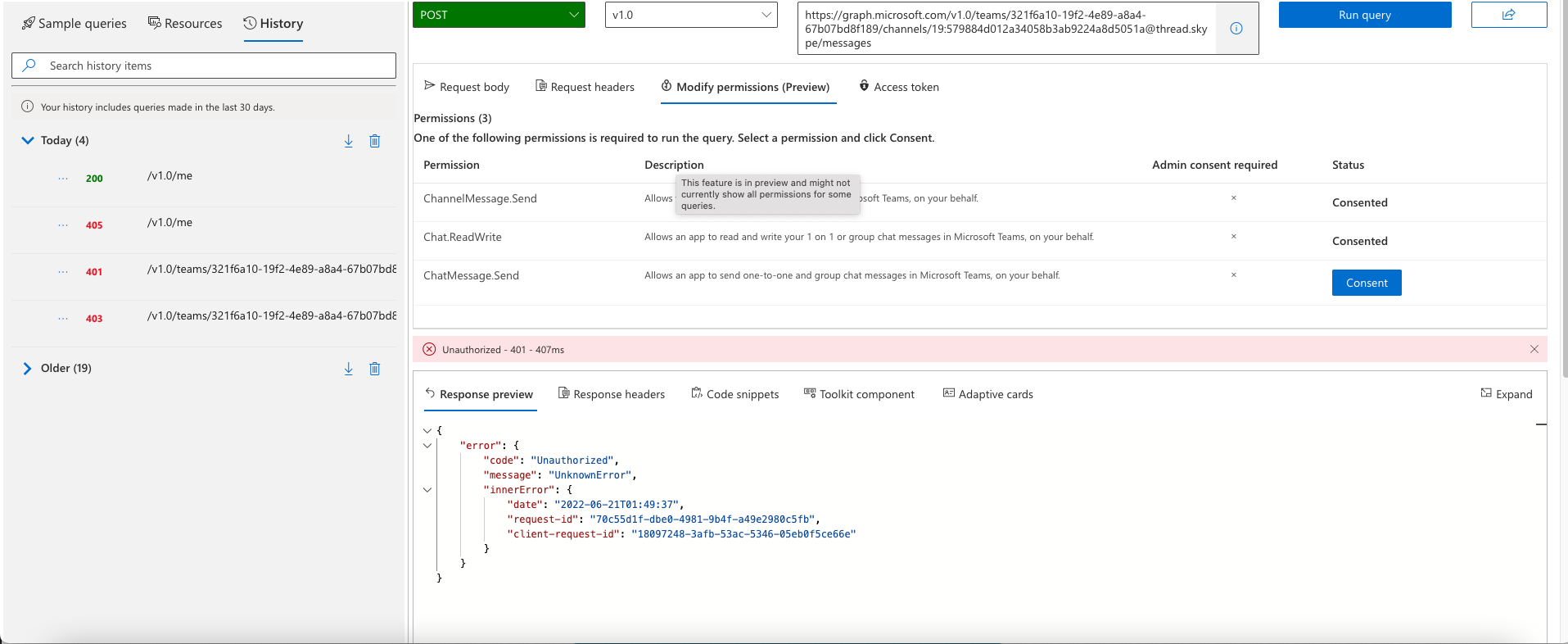Screen dimensions: 1568x644
Task: Export Today's history with download icon
Action: tap(349, 141)
